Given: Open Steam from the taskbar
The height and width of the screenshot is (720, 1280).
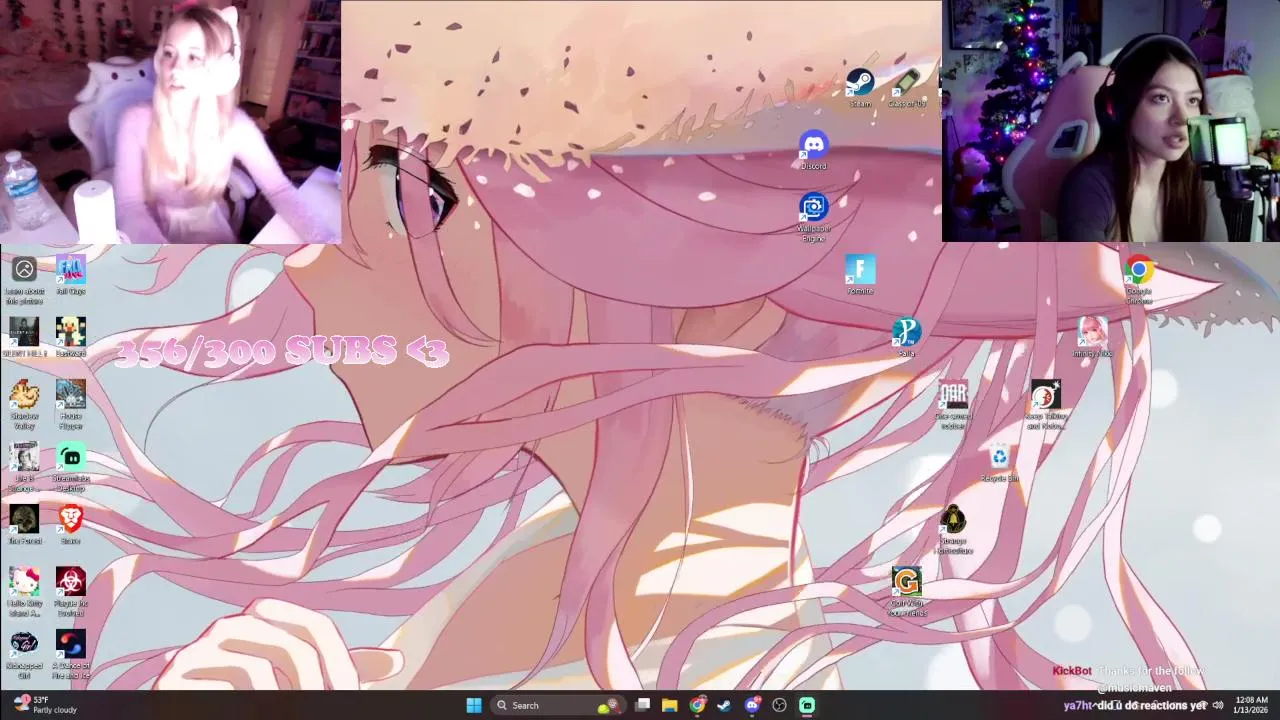Looking at the screenshot, I should 724,705.
